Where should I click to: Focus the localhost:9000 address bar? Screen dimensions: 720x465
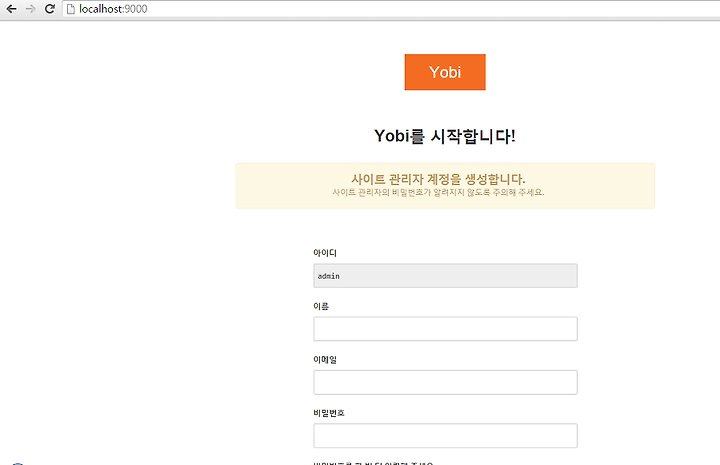tap(390, 9)
